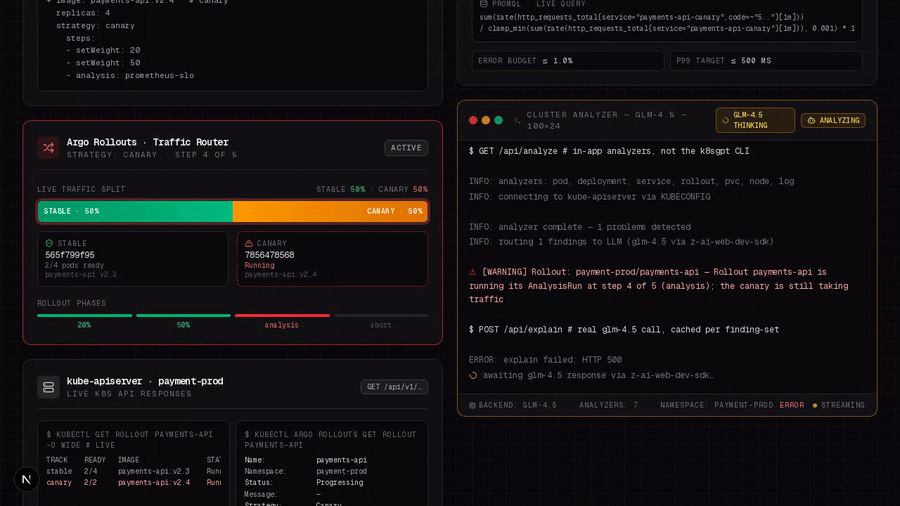Screen dimensions: 900x506
Task: Click the GET /api/v1/ endpoint pill
Action: tap(394, 387)
